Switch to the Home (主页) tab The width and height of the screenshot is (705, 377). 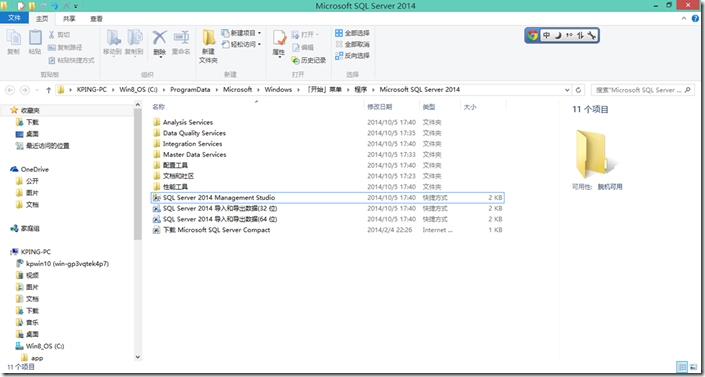coord(42,18)
